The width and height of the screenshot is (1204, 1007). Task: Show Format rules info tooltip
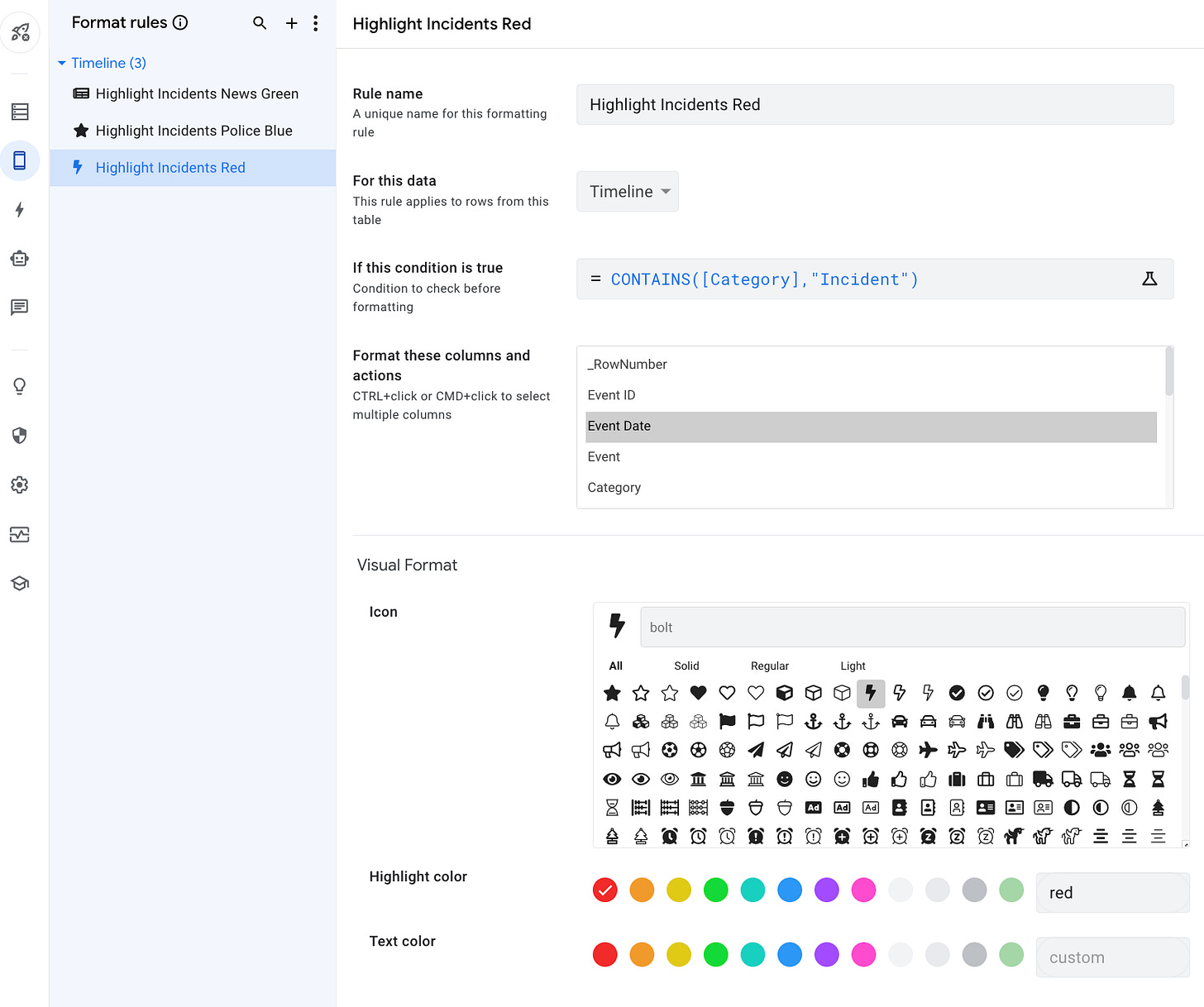180,22
